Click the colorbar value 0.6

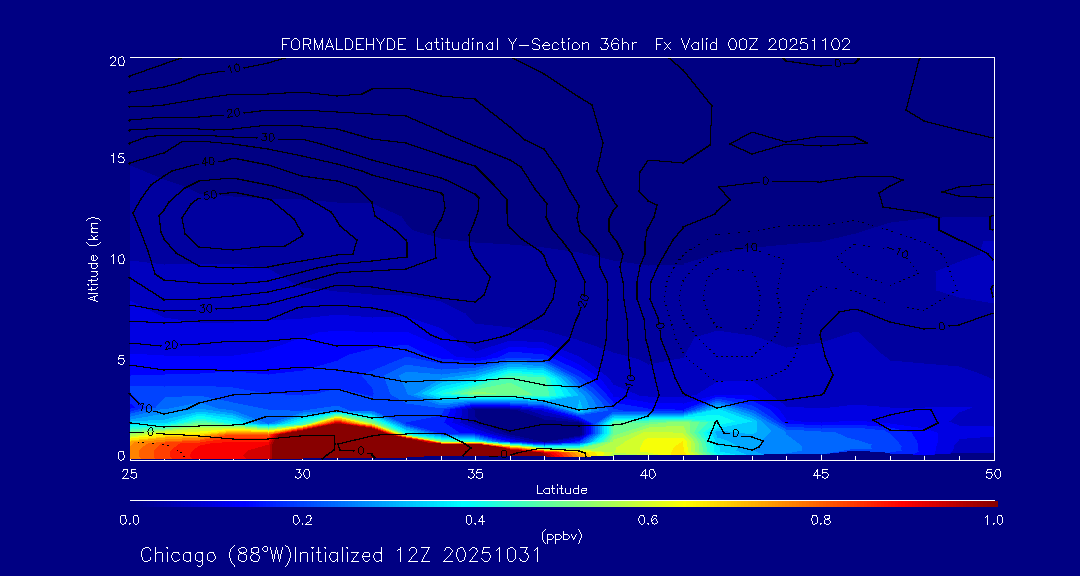pos(648,520)
